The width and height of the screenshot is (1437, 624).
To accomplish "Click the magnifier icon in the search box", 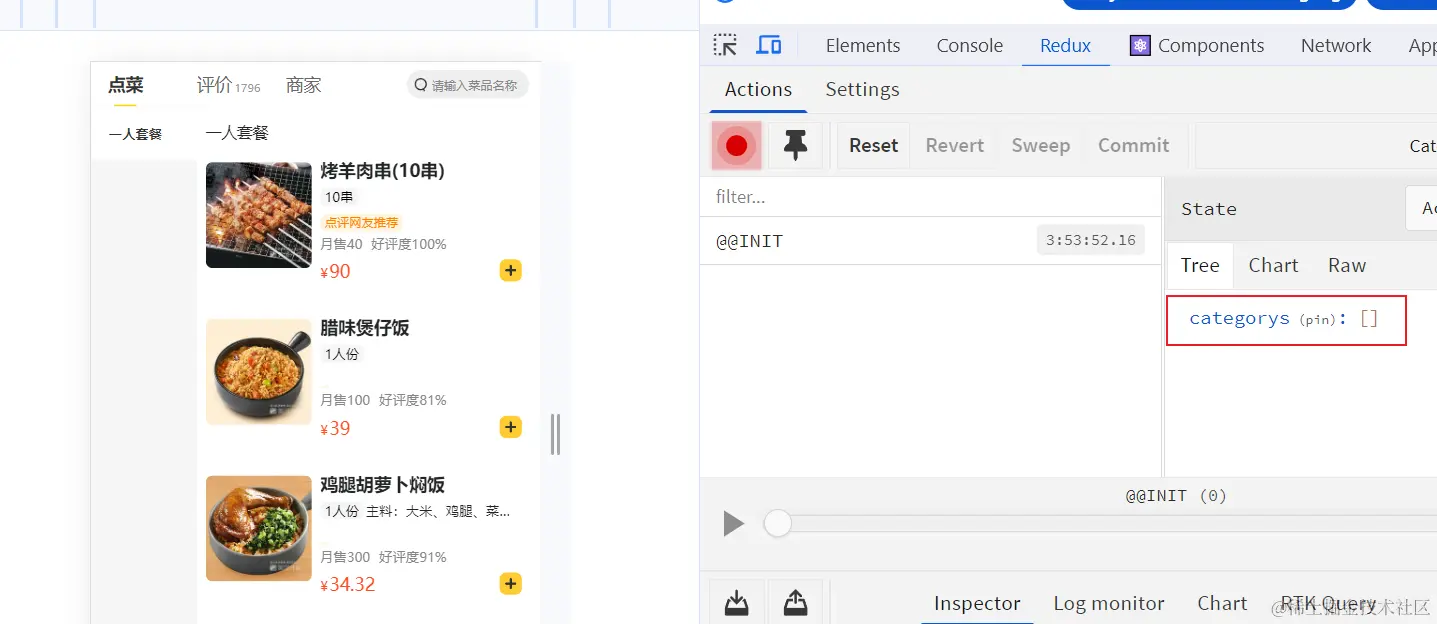I will click(420, 85).
